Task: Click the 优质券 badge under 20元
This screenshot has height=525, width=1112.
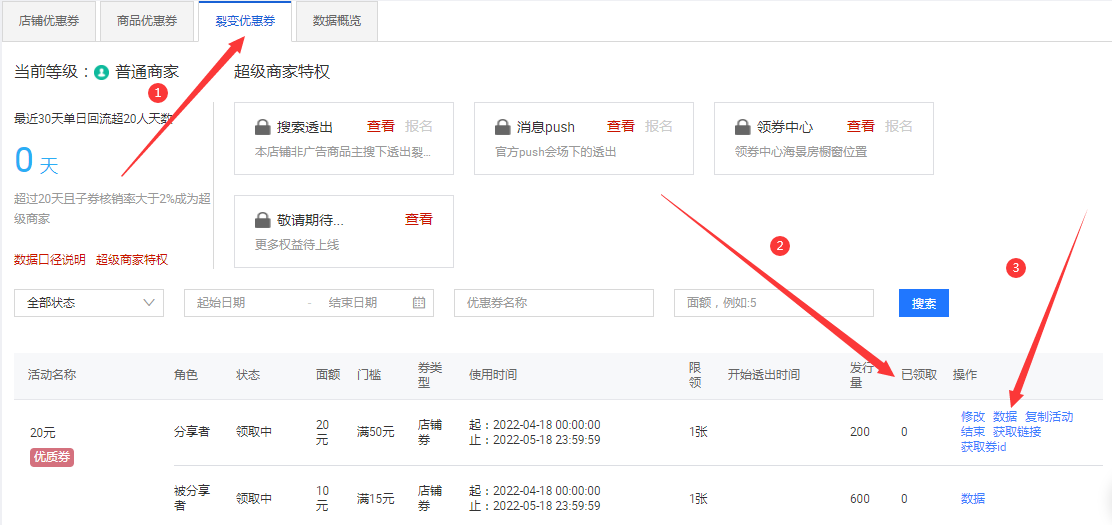Action: pos(52,457)
